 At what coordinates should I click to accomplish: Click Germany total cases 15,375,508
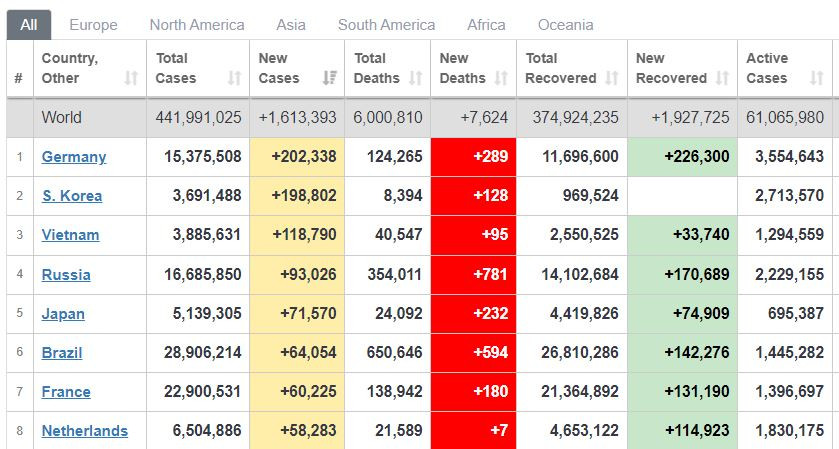point(203,157)
